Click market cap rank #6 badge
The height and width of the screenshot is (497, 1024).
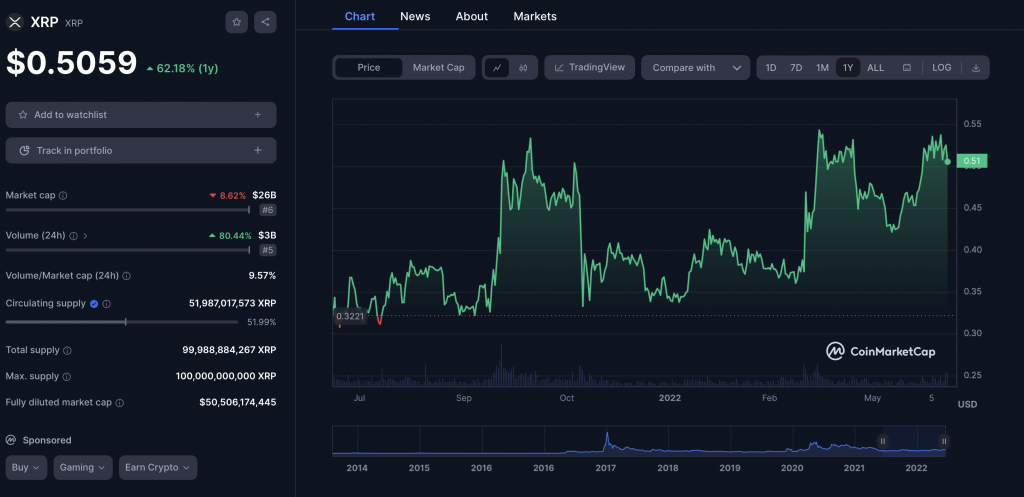(268, 210)
